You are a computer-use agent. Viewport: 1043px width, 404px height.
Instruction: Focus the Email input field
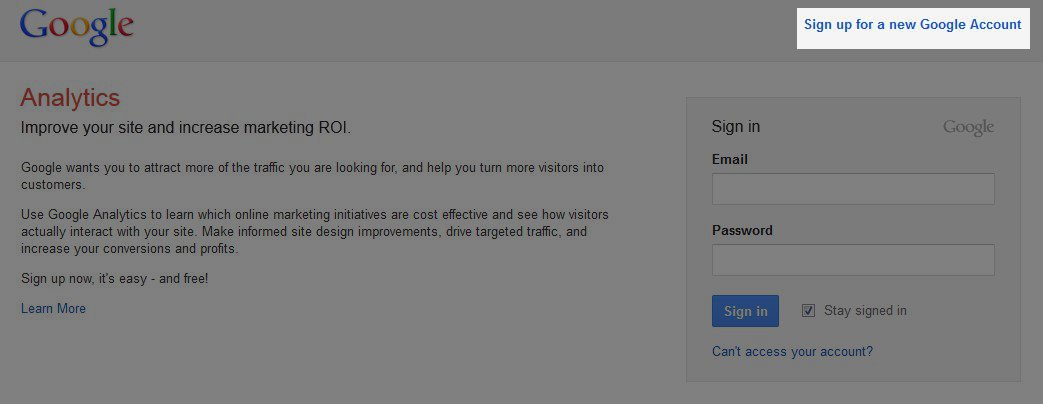coord(852,189)
